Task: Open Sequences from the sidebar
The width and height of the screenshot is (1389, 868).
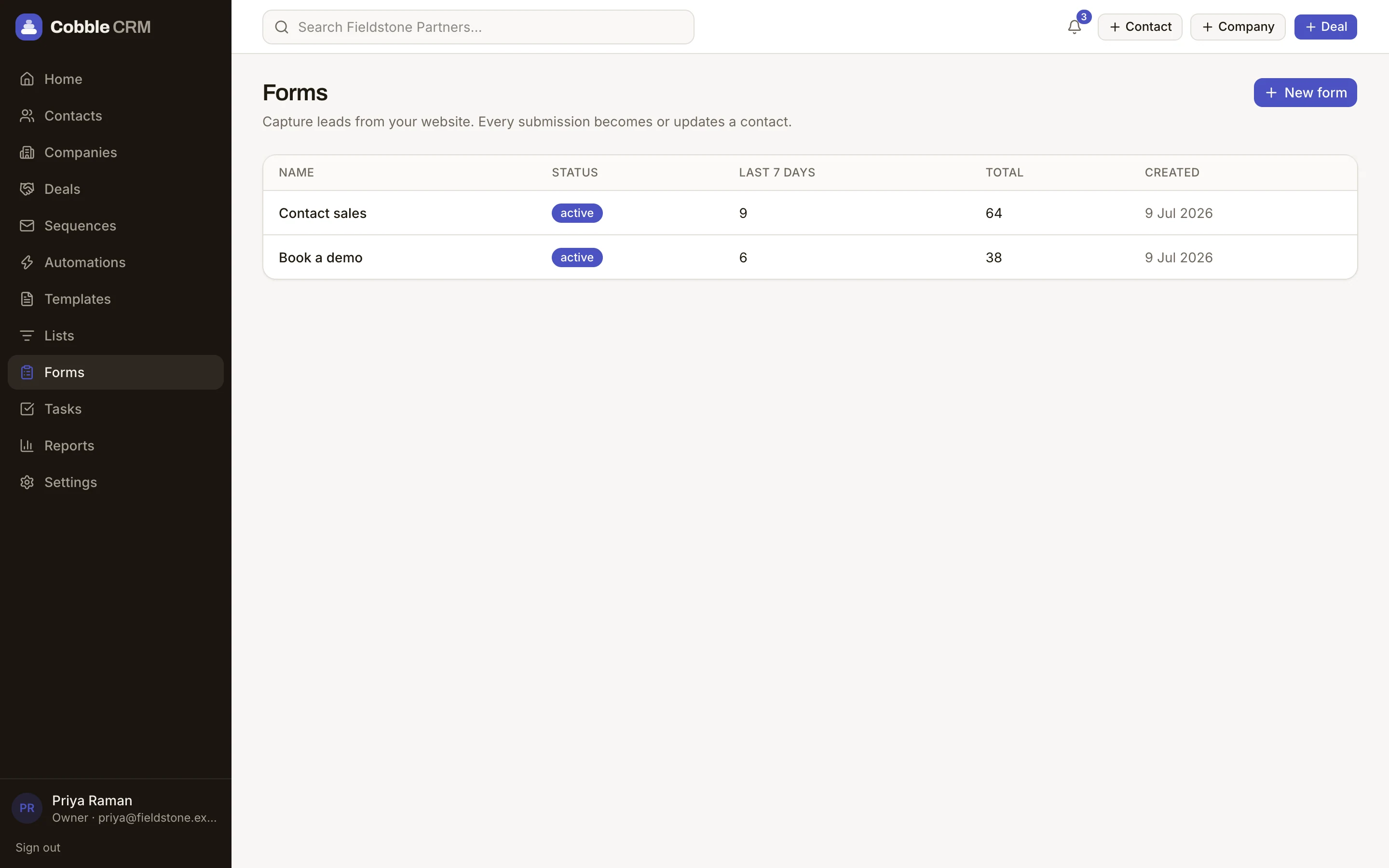Action: (115, 226)
